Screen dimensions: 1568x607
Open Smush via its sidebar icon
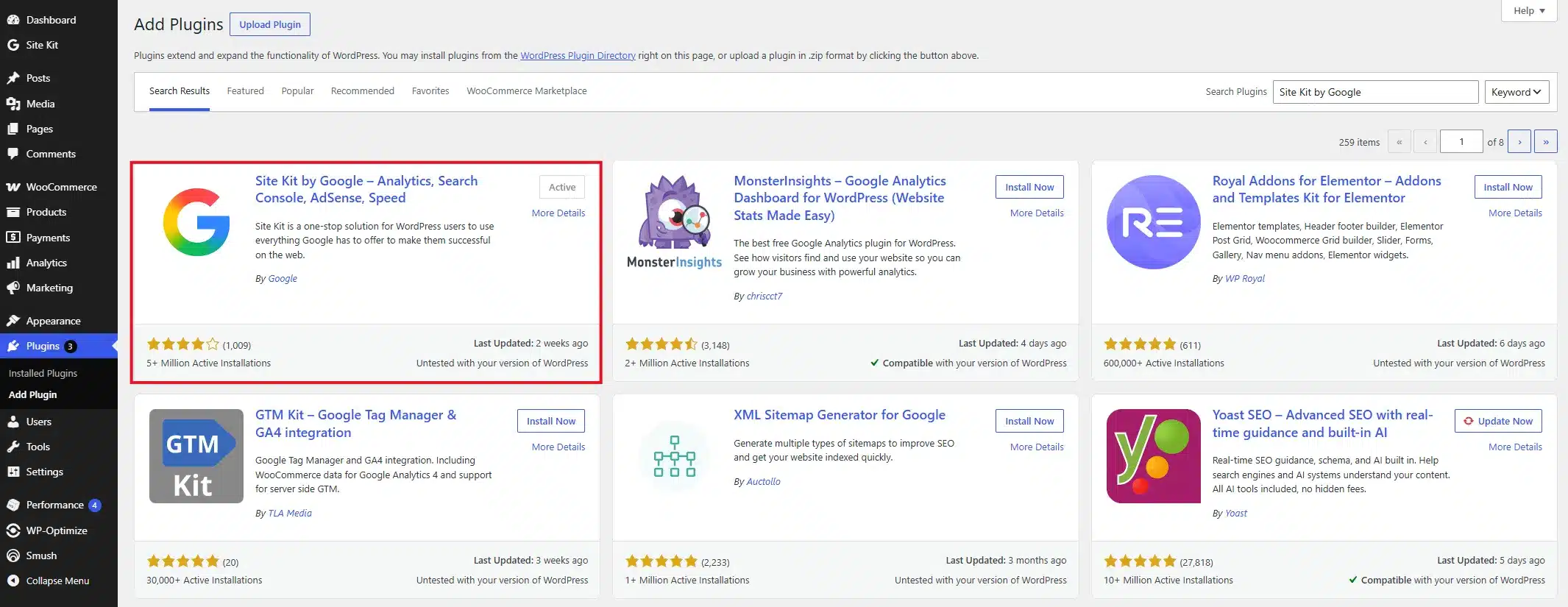pyautogui.click(x=13, y=555)
